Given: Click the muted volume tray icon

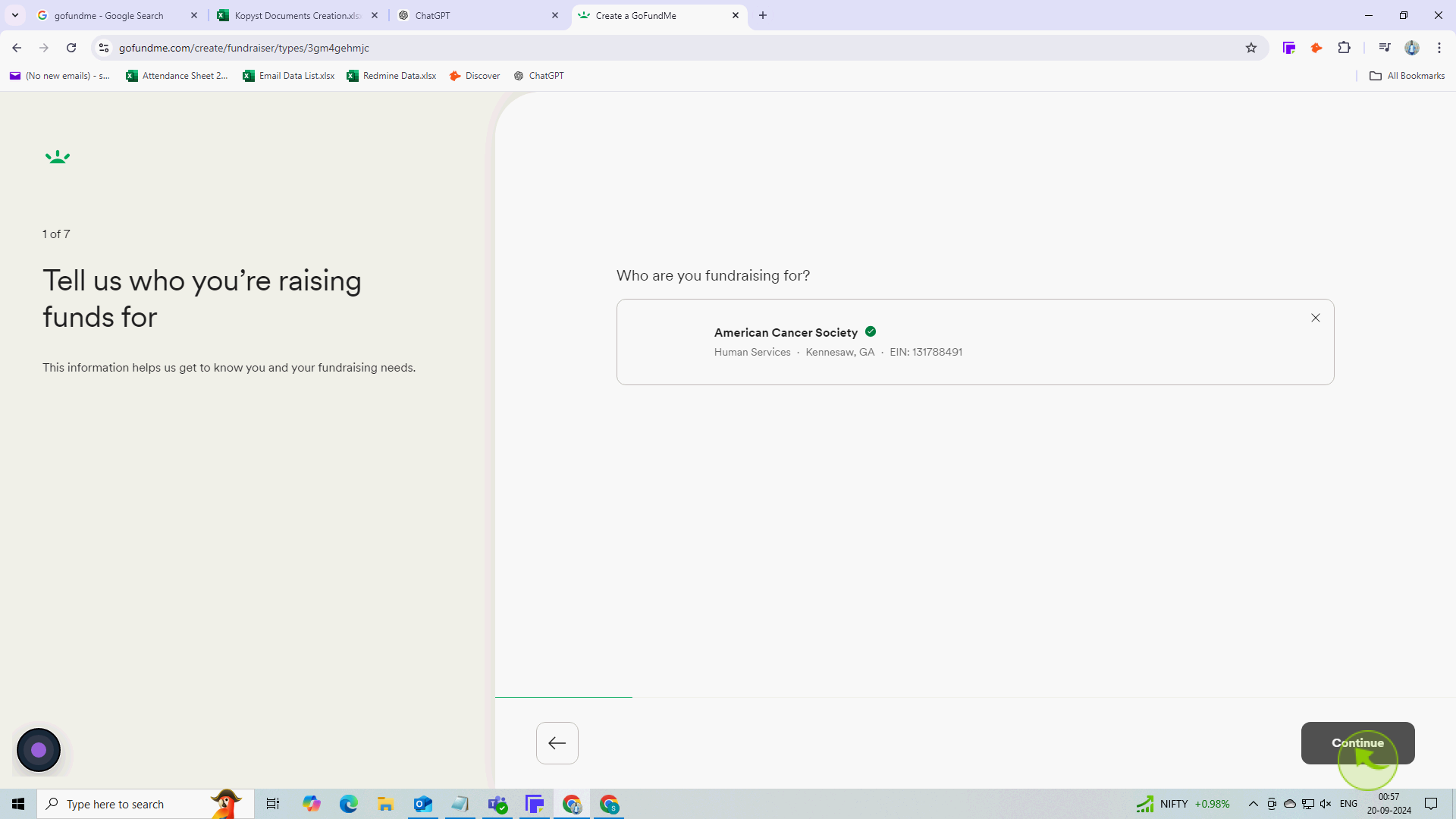Looking at the screenshot, I should 1326,804.
